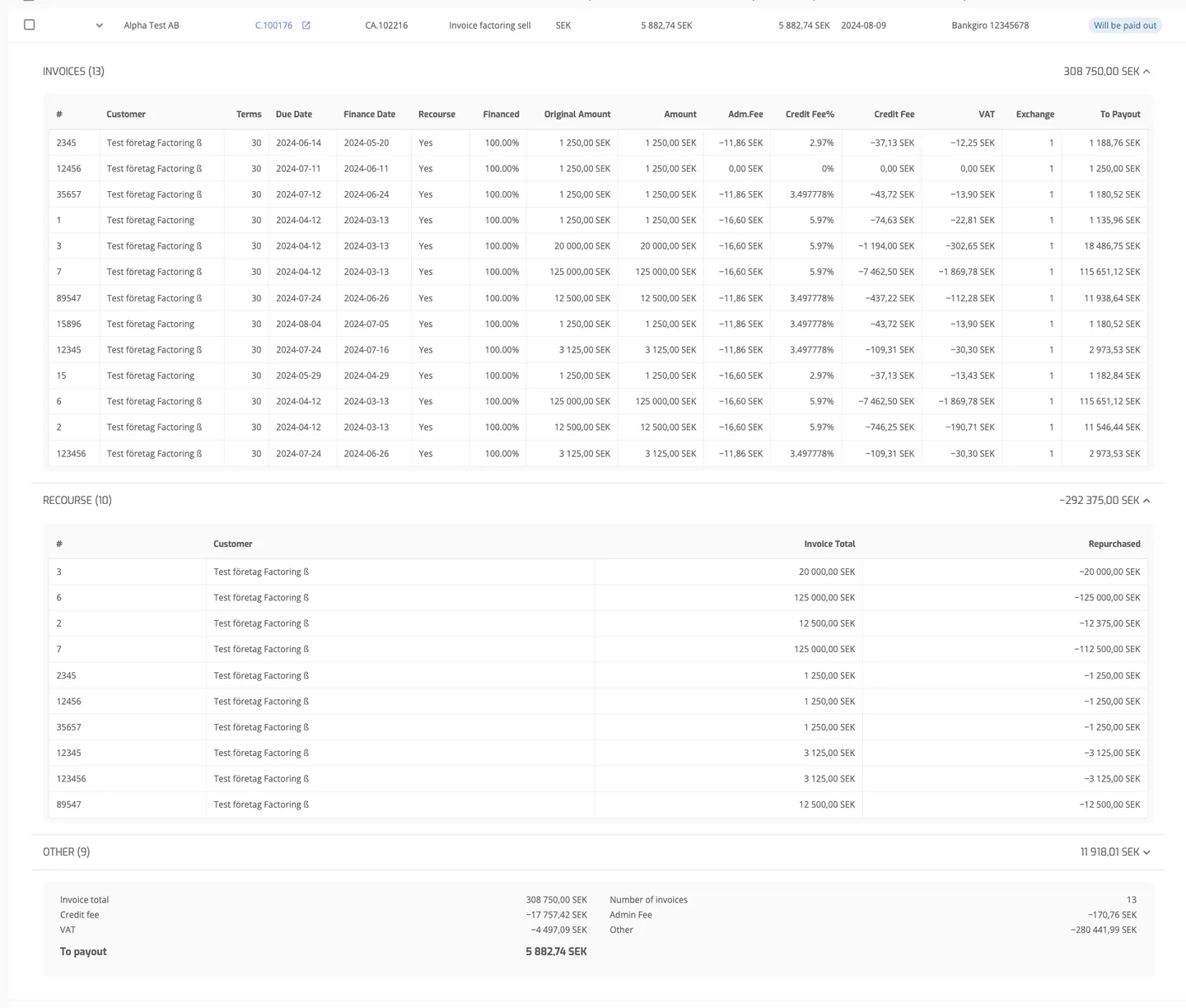Click due date 2024-08-04
The width and height of the screenshot is (1186, 1008).
coord(299,324)
